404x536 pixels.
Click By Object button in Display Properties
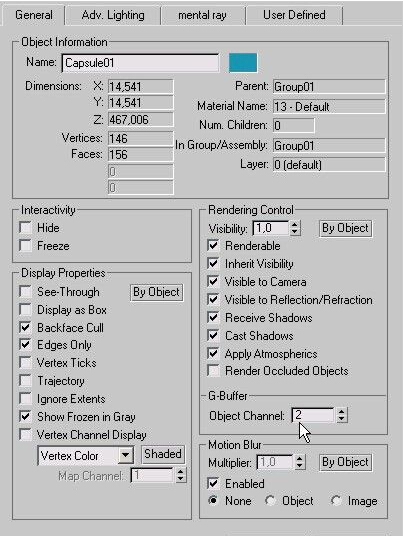point(157,293)
